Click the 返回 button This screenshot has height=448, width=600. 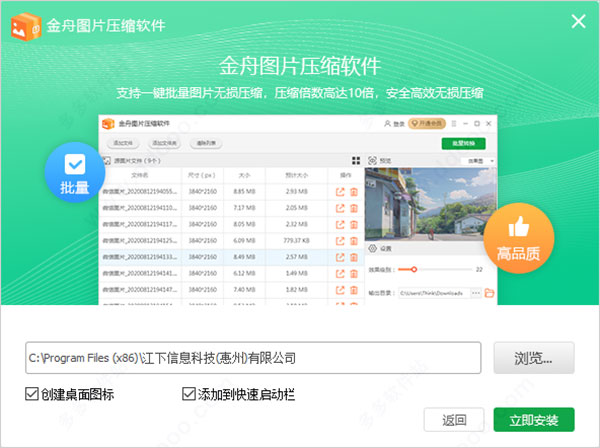[x=454, y=420]
